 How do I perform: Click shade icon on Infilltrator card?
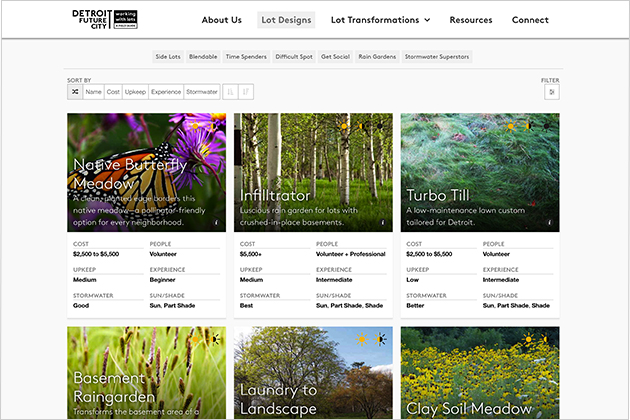coord(380,126)
